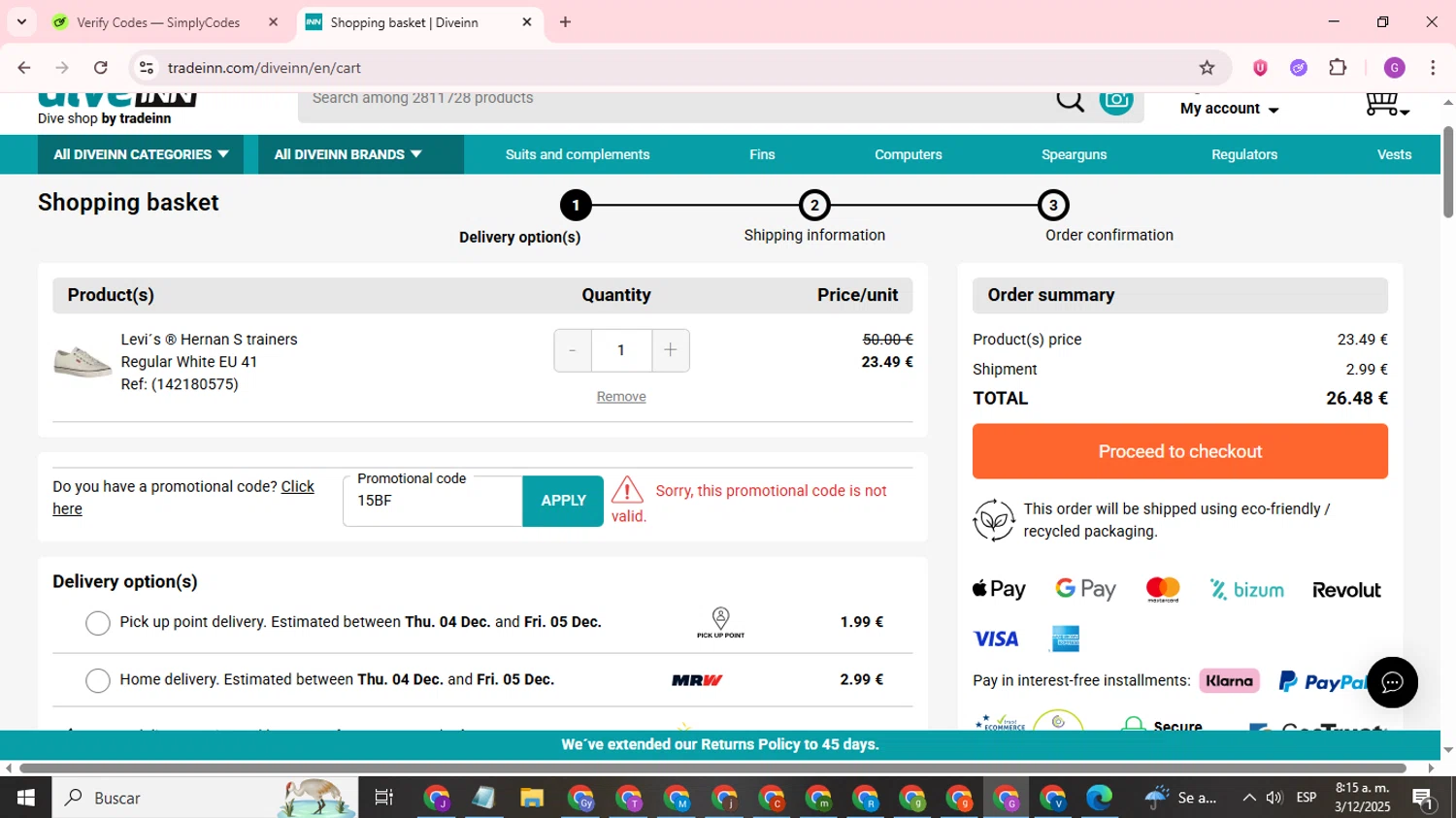Focus the promotional code input field

433,501
